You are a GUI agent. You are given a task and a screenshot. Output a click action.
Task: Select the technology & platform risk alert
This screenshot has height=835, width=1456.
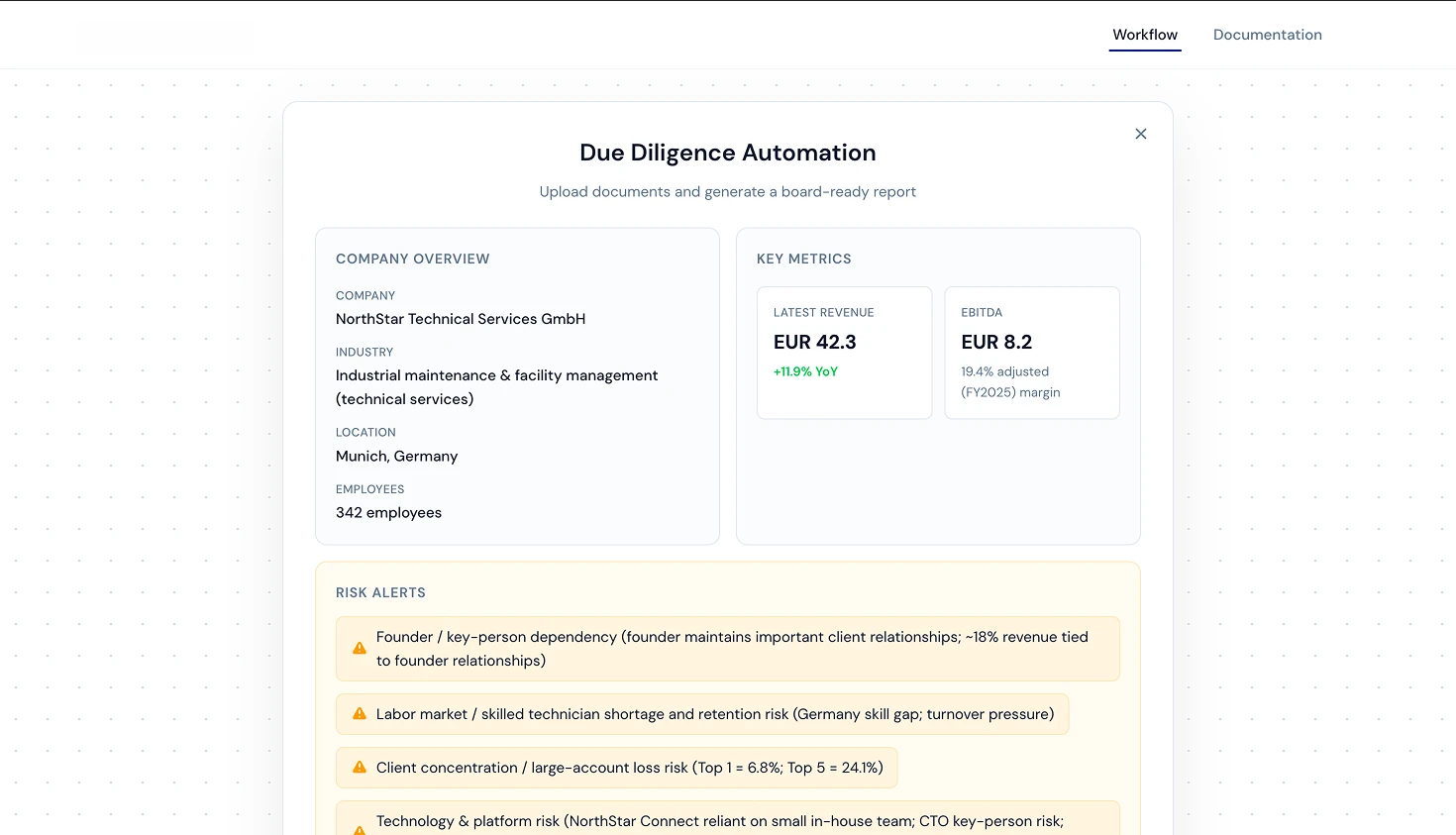click(x=728, y=820)
